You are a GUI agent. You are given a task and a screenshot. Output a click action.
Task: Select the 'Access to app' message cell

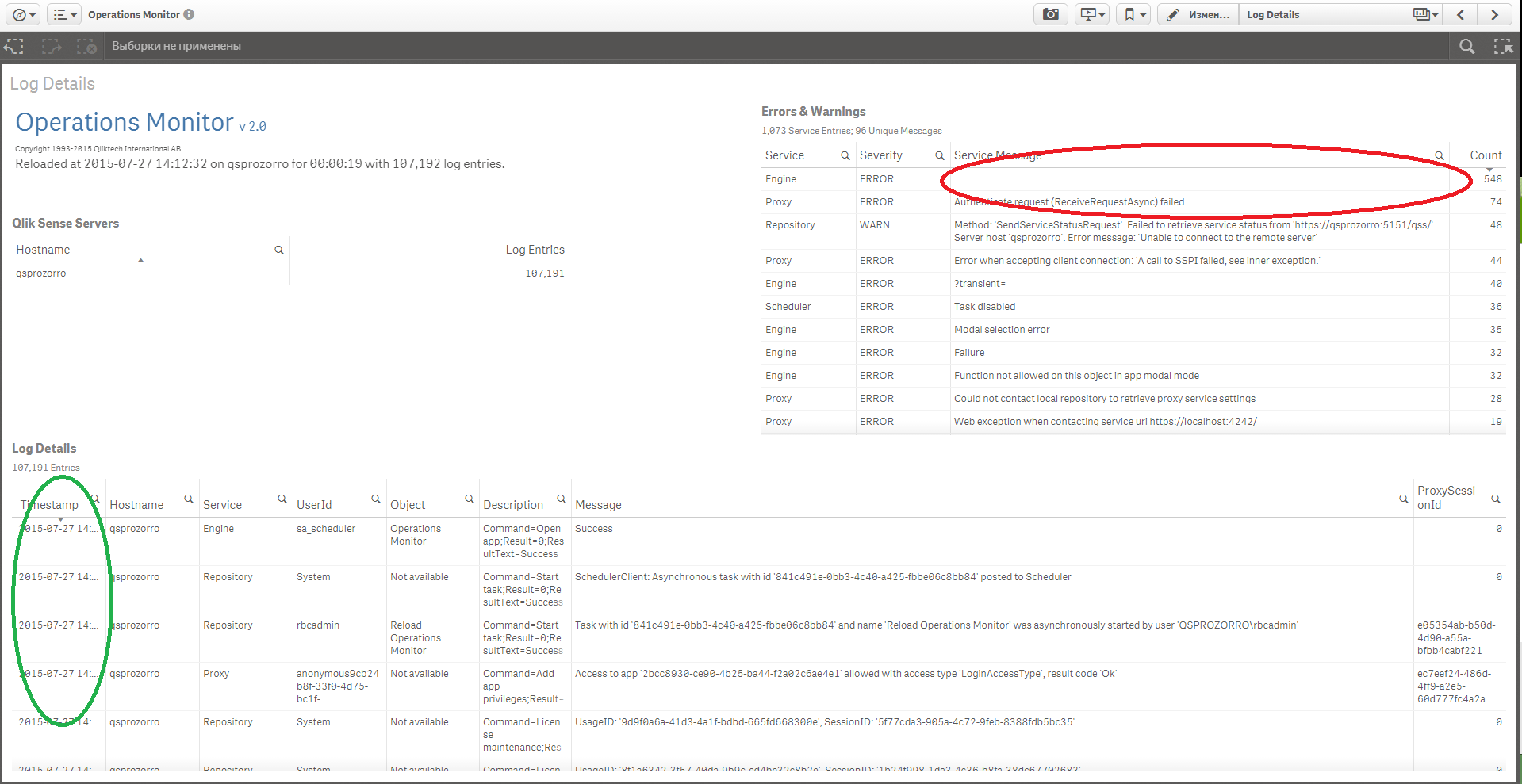point(845,674)
